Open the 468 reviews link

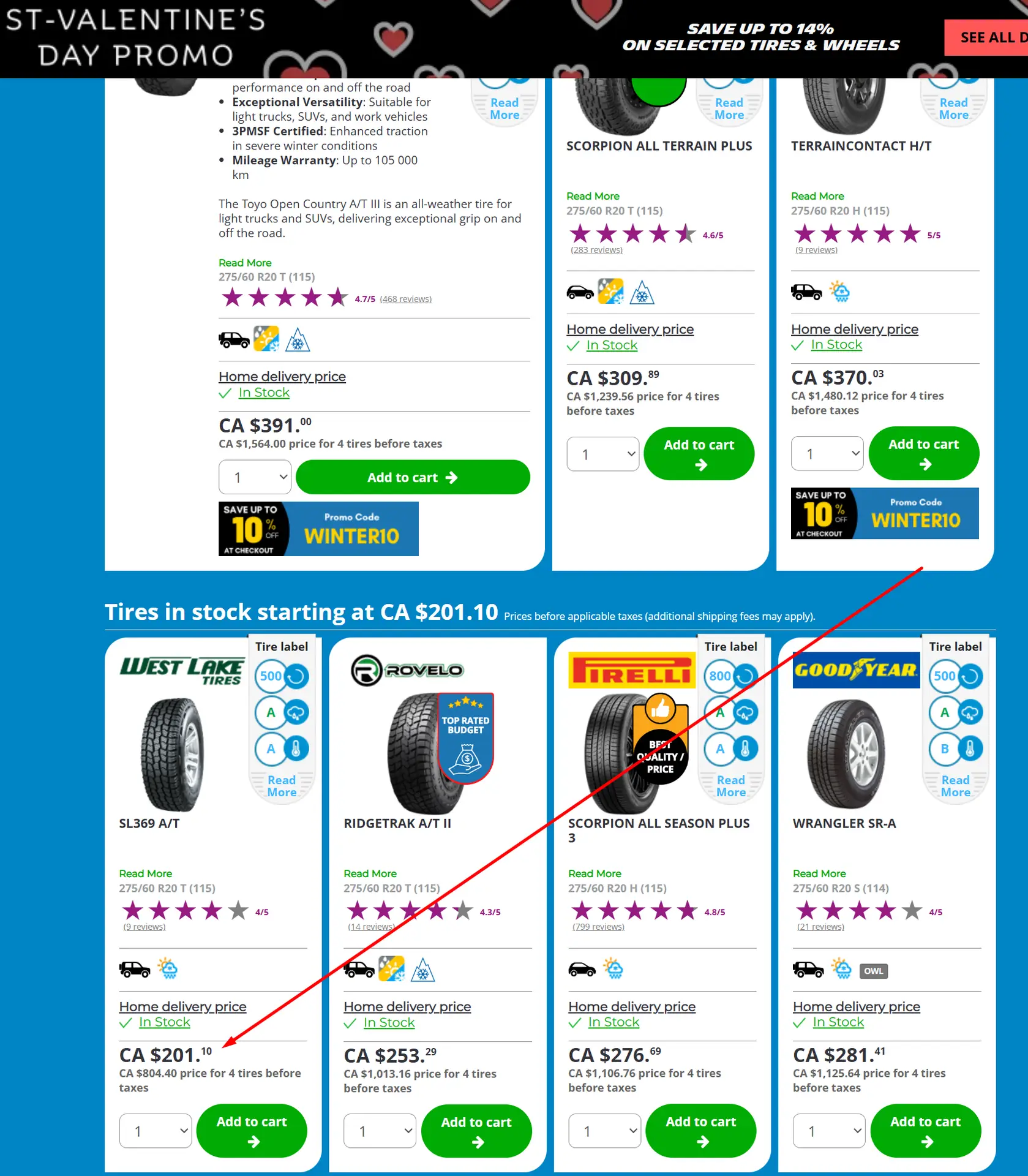(405, 299)
